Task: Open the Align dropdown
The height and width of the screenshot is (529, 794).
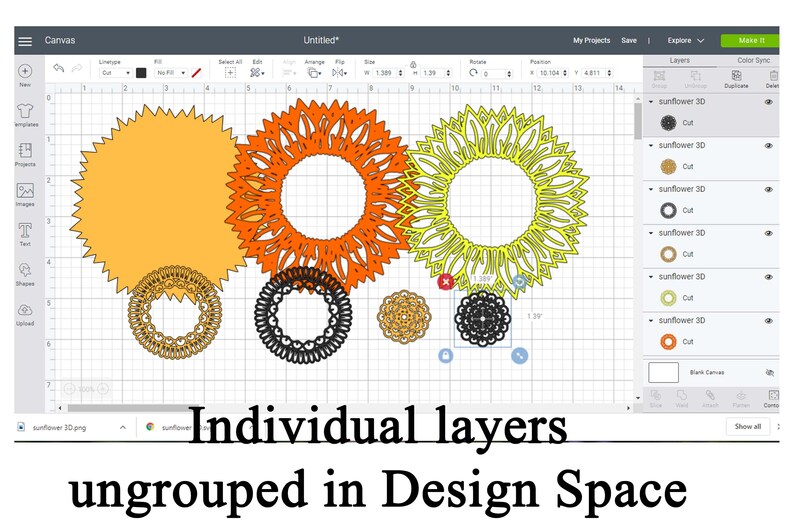Action: [289, 73]
